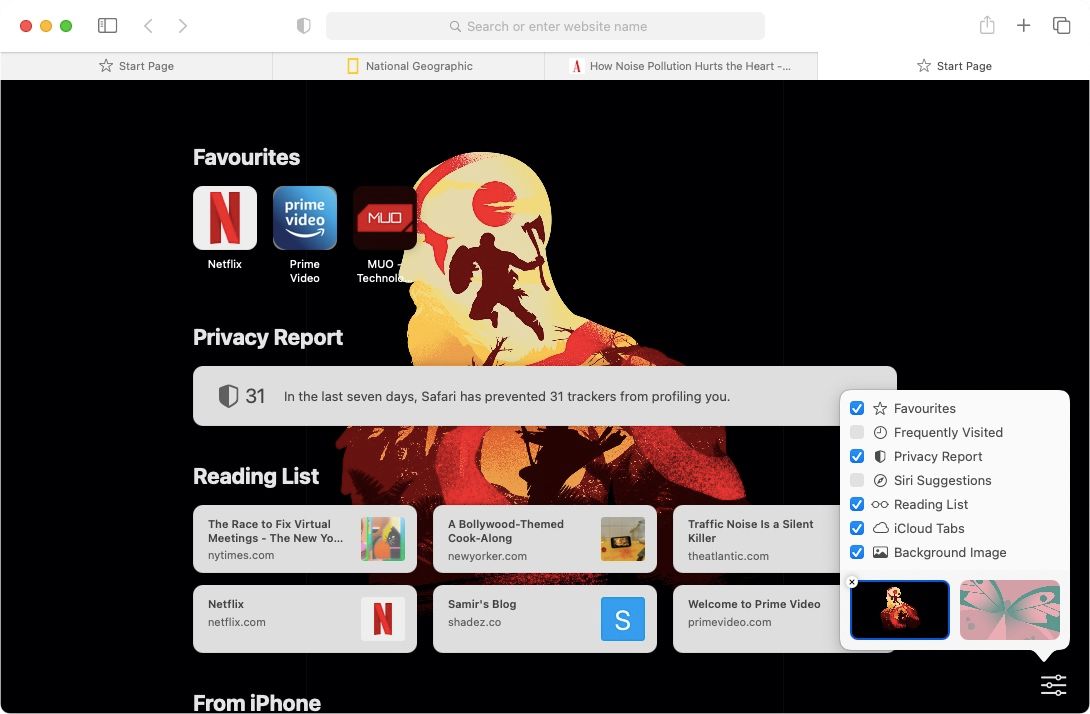Switch to the National Geographic tab

pyautogui.click(x=409, y=66)
